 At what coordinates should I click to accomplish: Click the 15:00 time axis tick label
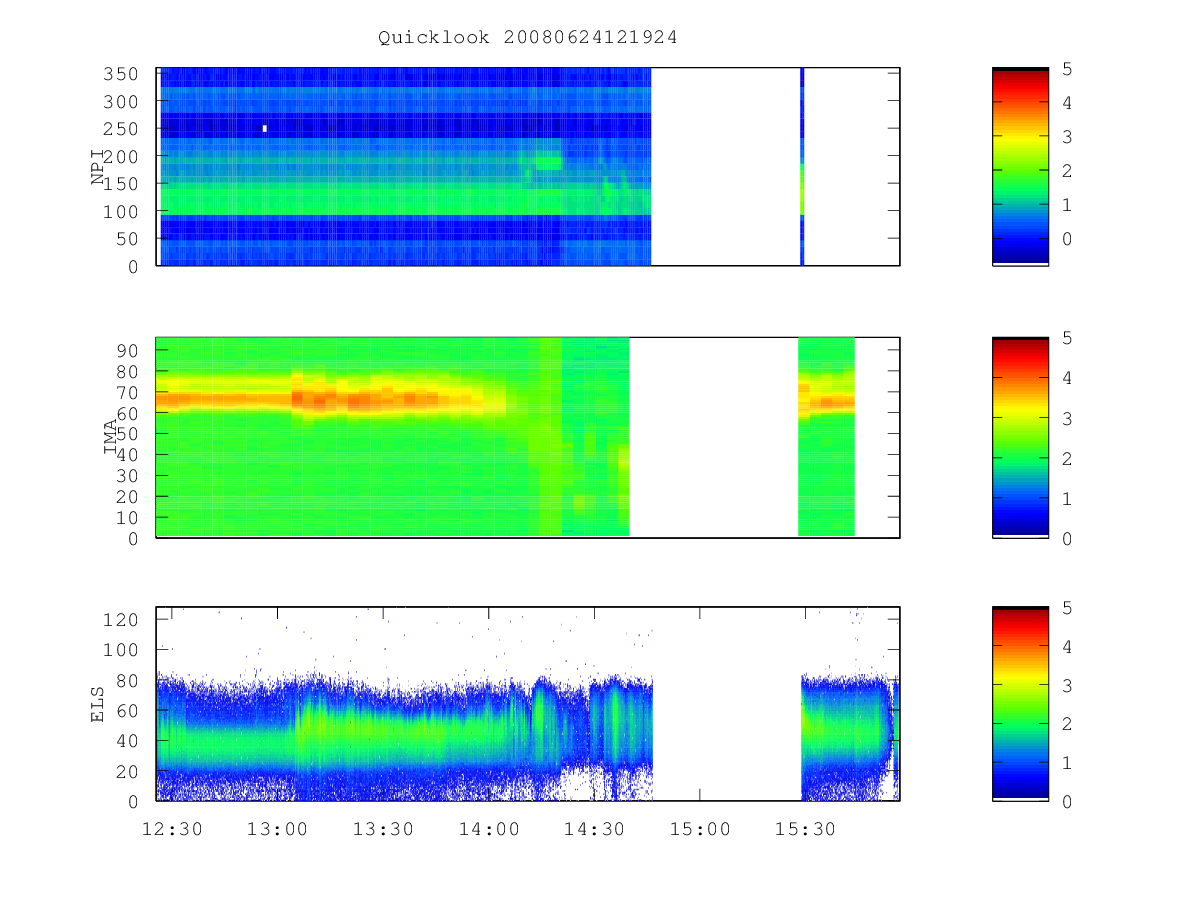click(700, 829)
